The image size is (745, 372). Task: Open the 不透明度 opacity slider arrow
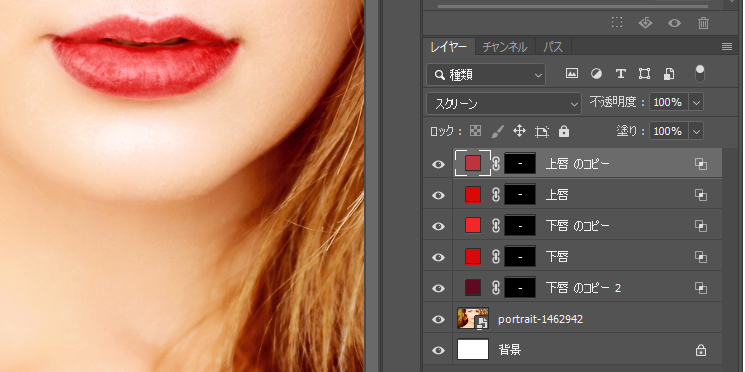click(x=696, y=102)
